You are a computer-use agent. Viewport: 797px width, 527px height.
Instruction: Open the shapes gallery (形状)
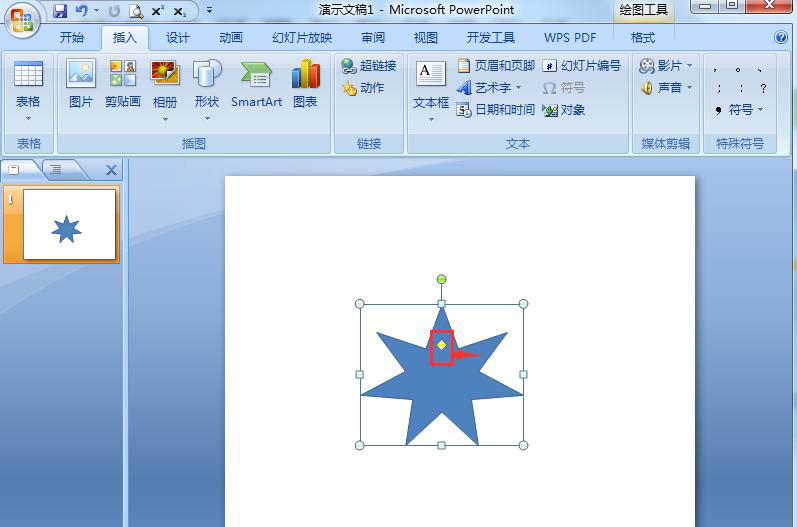coord(207,84)
